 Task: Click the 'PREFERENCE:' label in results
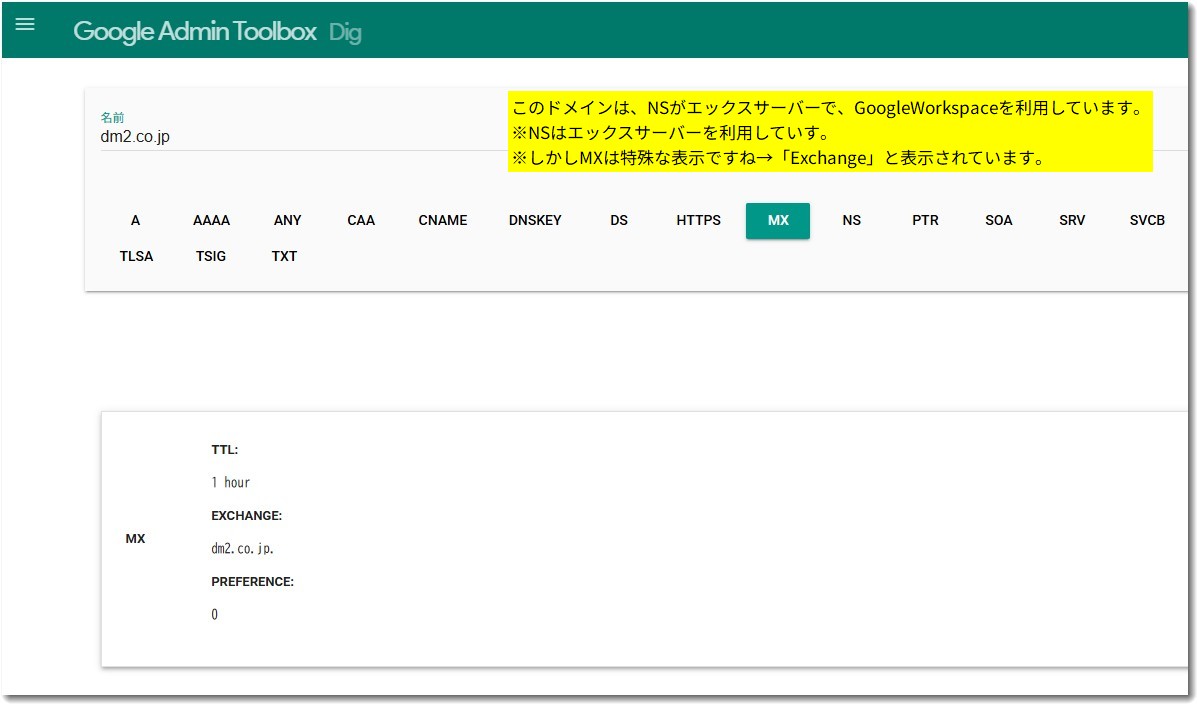253,582
